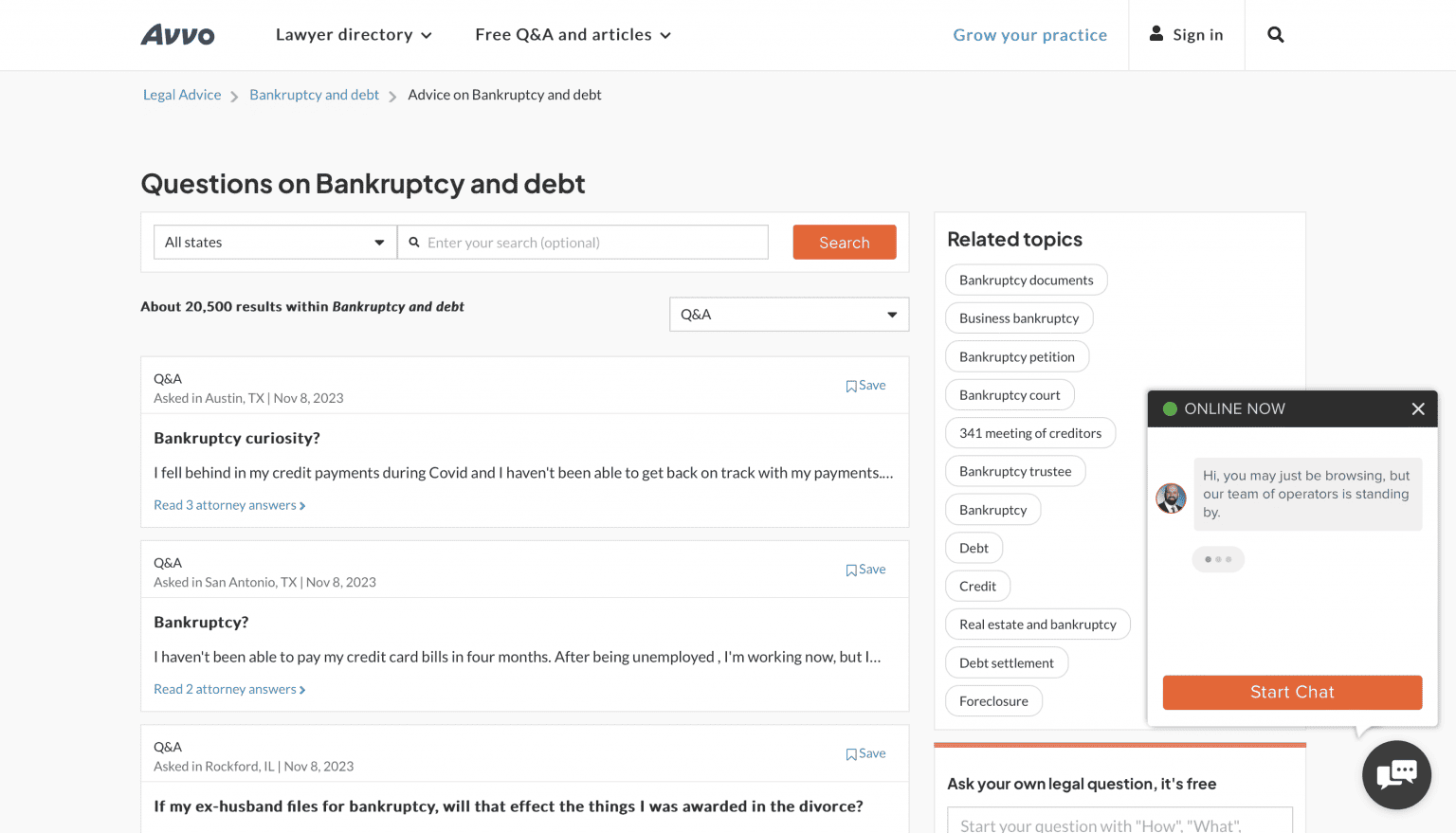Read 3 attorney answers link
The width and height of the screenshot is (1456, 833).
(x=229, y=505)
